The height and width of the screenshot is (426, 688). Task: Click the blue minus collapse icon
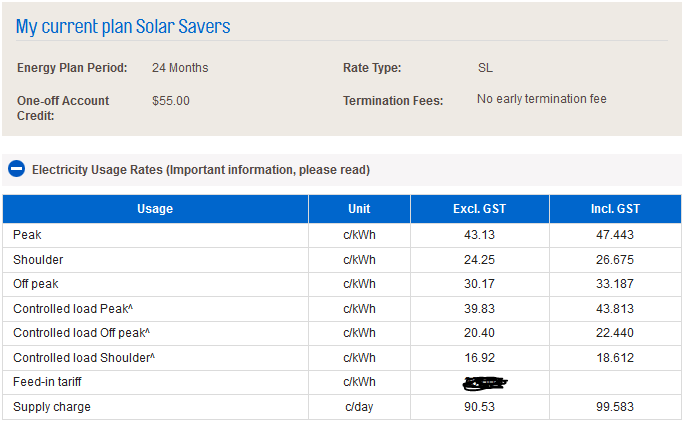pos(16,169)
